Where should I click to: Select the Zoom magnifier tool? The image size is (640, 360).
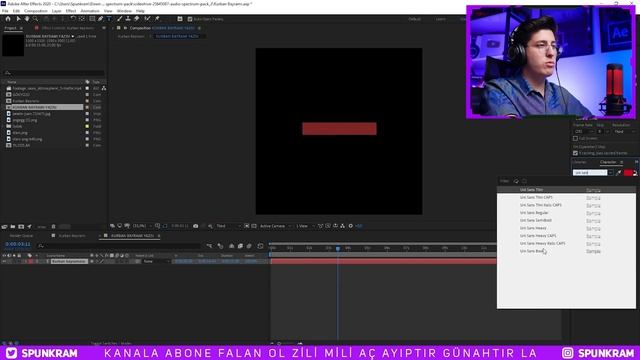click(x=36, y=19)
